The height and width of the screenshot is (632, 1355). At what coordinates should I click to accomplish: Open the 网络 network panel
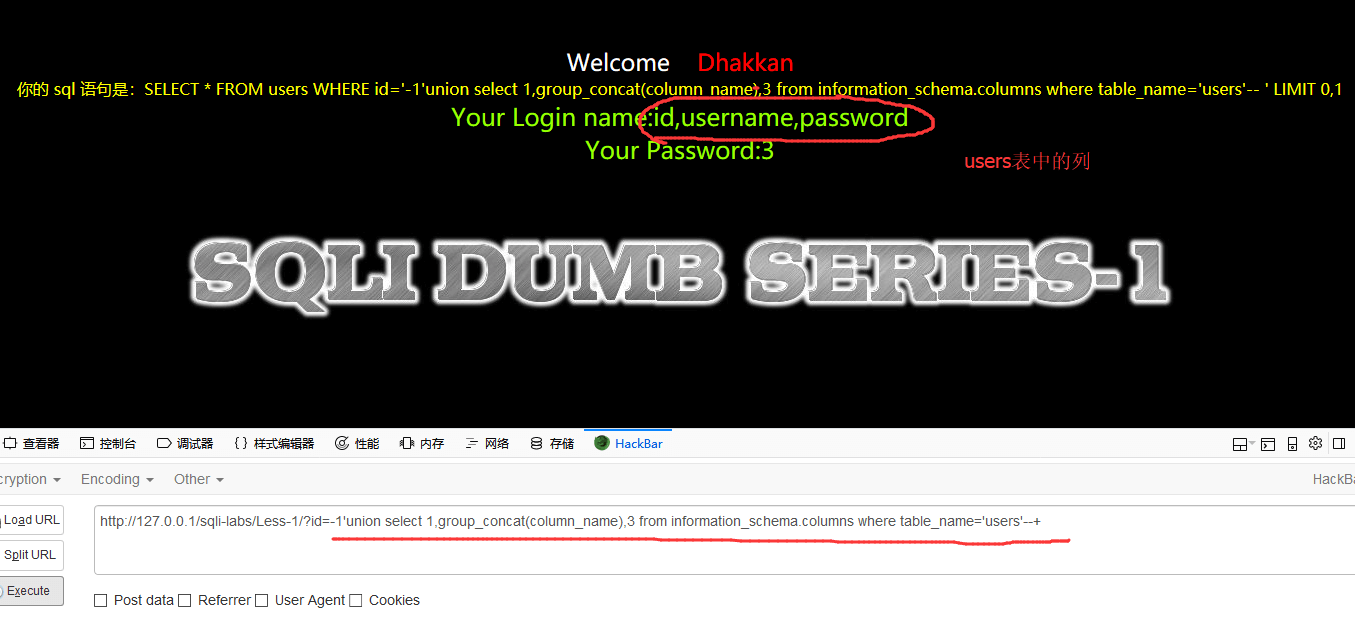[487, 443]
